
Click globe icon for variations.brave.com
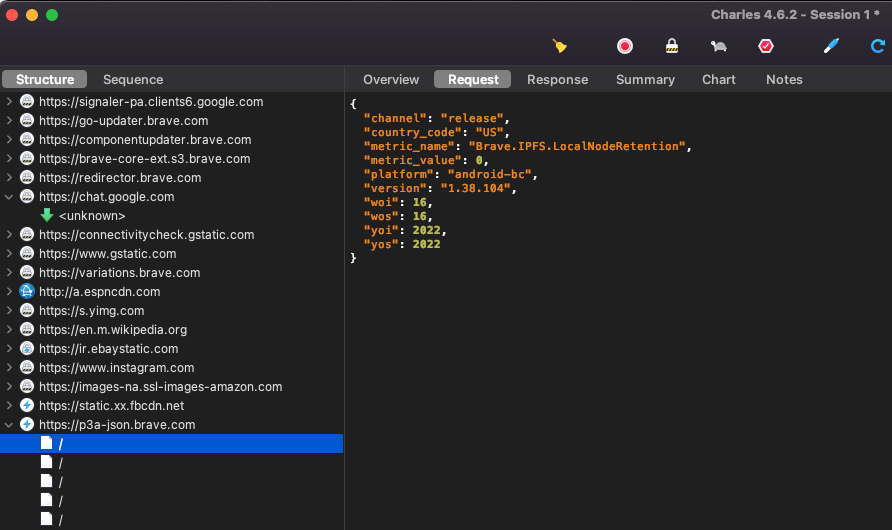click(x=27, y=272)
